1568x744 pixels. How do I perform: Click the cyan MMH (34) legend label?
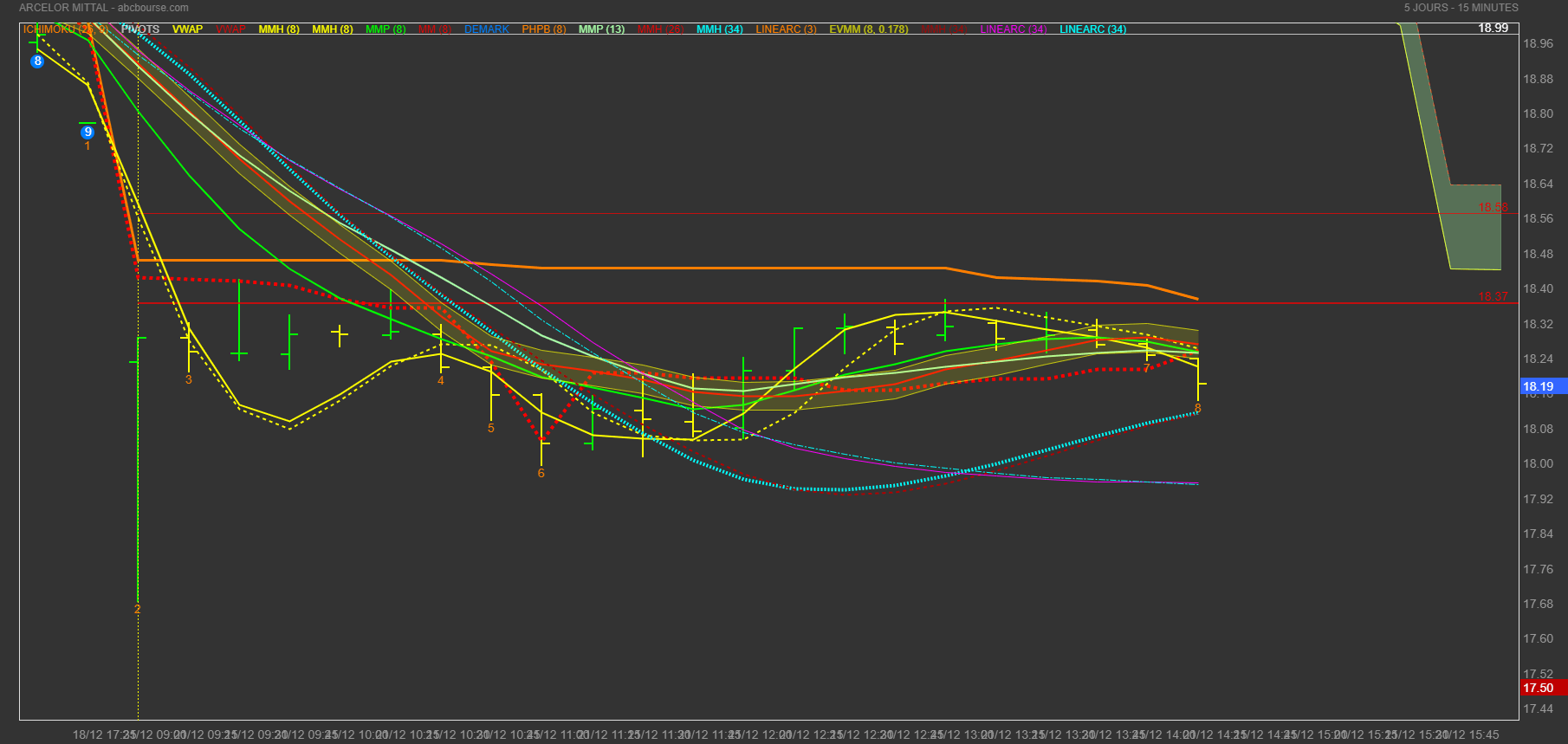click(720, 29)
